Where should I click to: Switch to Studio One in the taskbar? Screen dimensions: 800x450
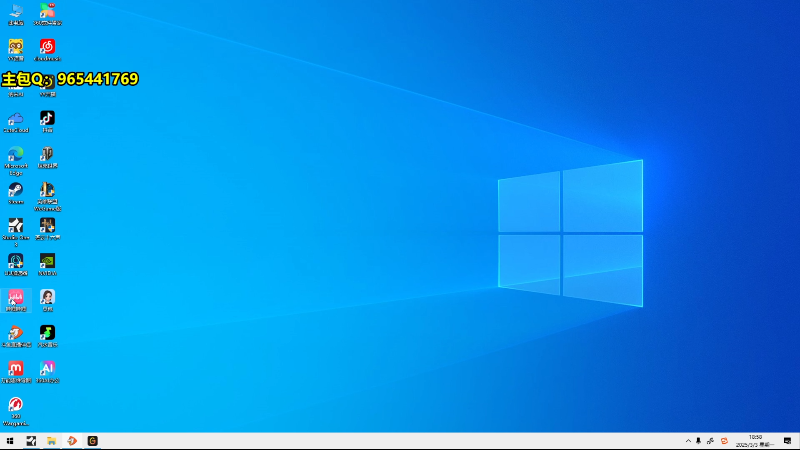pos(31,441)
